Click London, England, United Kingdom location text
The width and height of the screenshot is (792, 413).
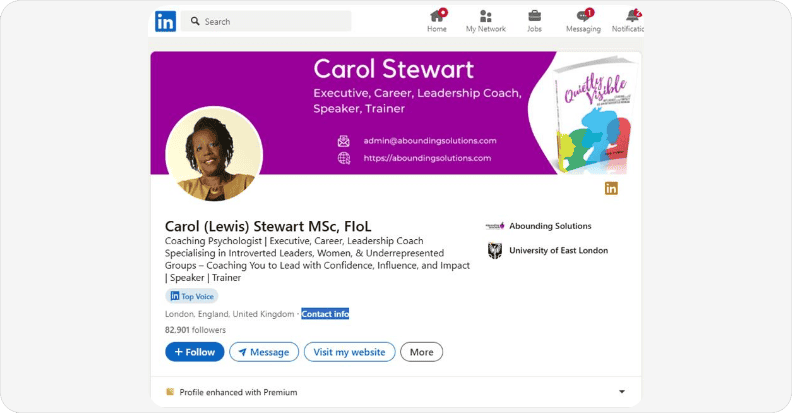229,314
